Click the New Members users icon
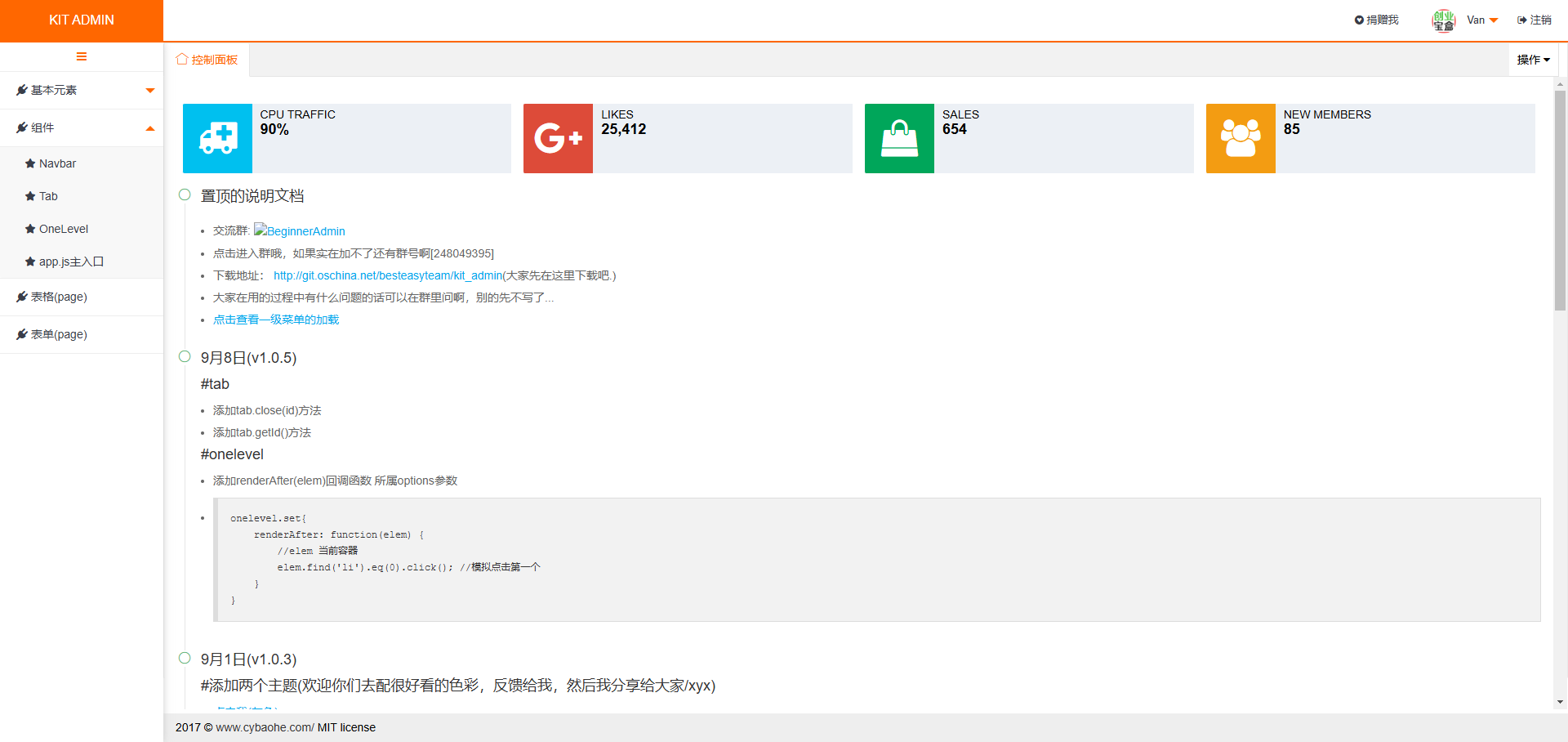Viewport: 1568px width, 742px height. coord(1241,138)
